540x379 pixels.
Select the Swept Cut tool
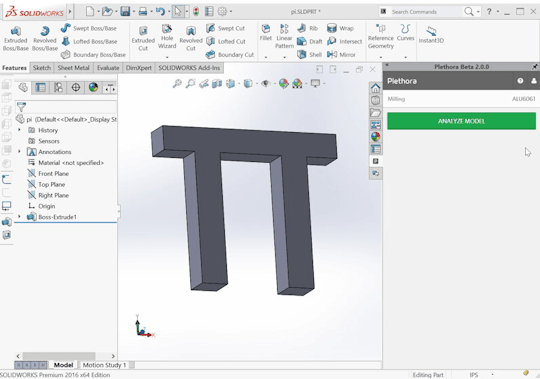(x=225, y=28)
